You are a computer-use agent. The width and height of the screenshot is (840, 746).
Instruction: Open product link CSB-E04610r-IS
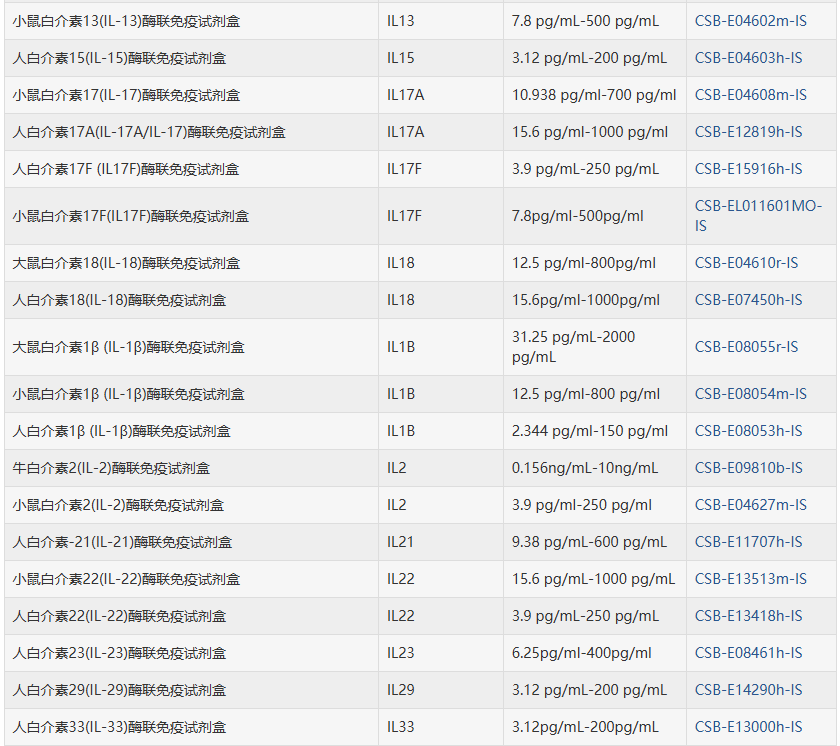click(x=746, y=263)
